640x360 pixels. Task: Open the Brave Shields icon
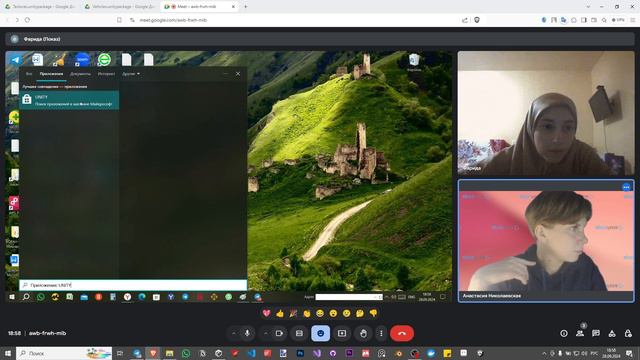click(477, 20)
